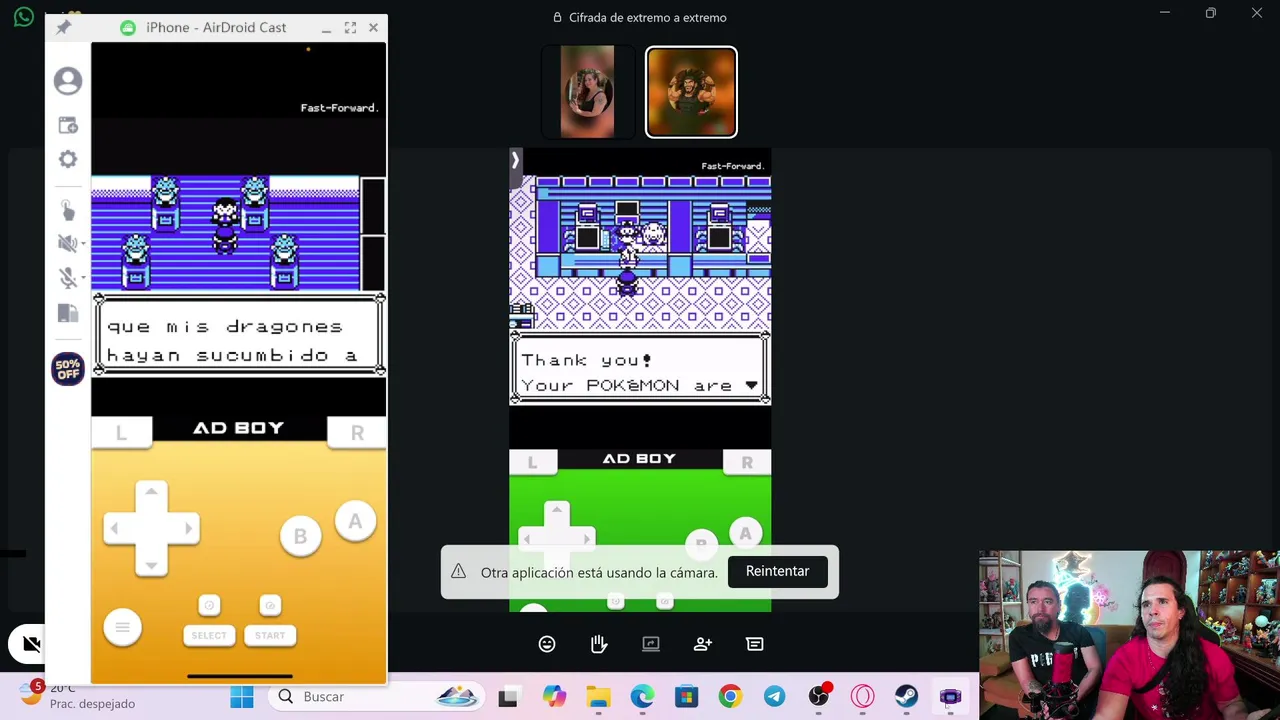Open the 50% OFF promotion badge
Screen dimensions: 1280x720
click(x=68, y=369)
